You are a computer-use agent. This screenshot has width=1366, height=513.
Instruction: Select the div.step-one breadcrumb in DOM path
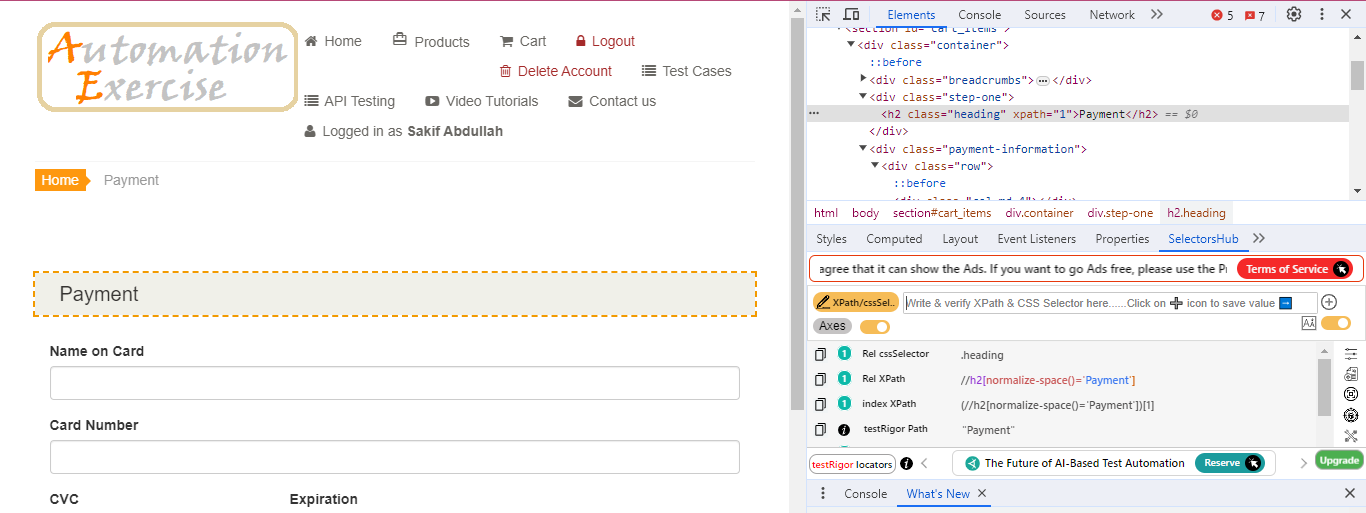1120,213
